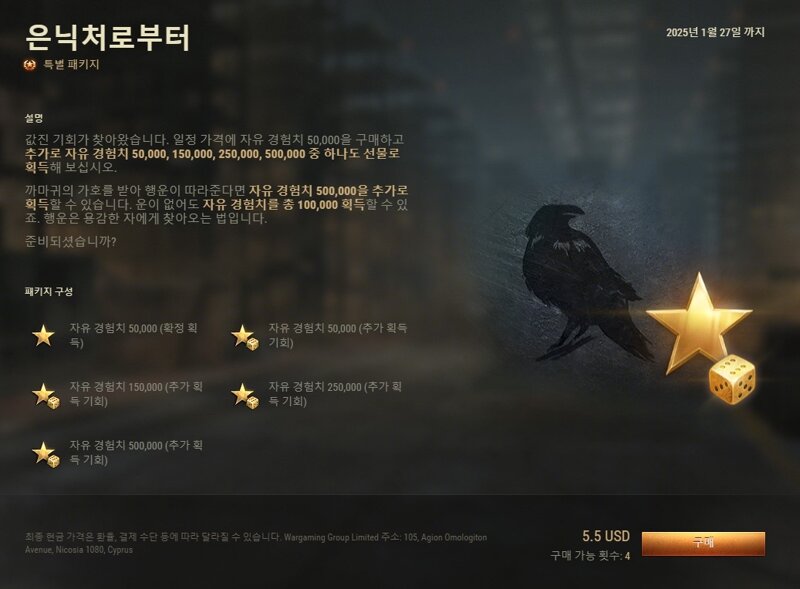
Task: Click the large golden star artwork
Action: 698,322
